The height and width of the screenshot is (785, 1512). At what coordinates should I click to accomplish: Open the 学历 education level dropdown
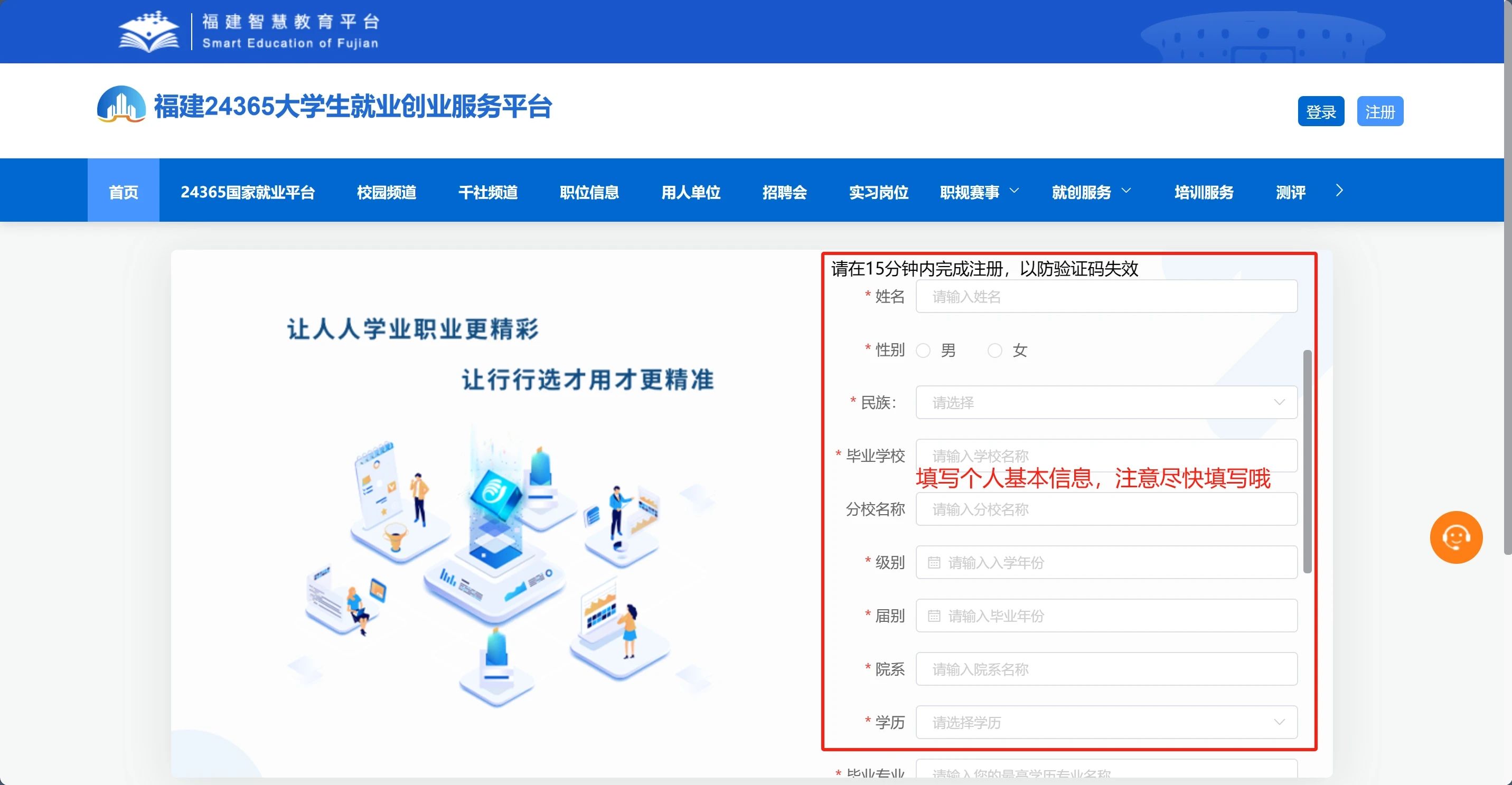(1106, 722)
